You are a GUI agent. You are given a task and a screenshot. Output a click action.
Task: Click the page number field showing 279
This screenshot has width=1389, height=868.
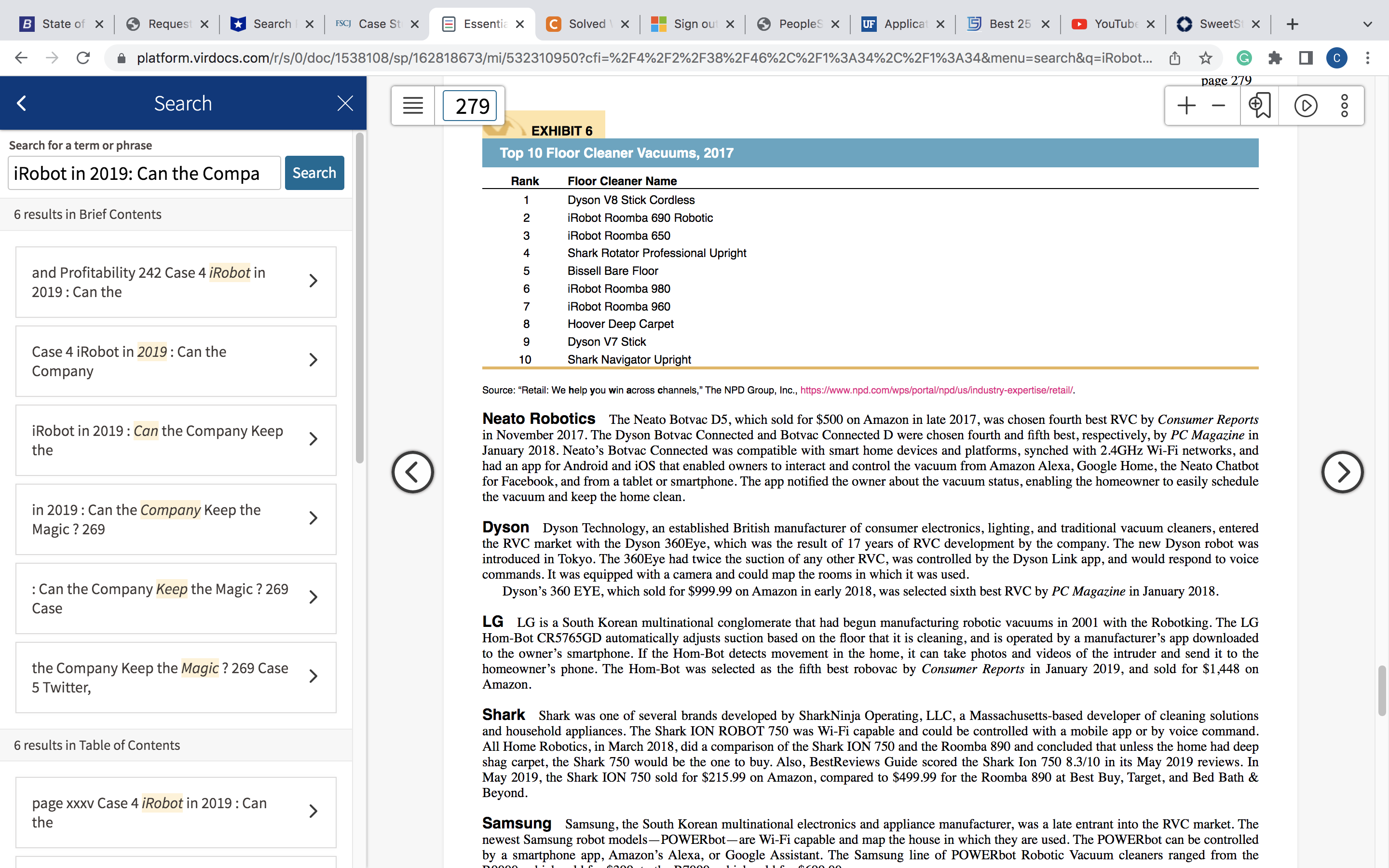click(470, 106)
